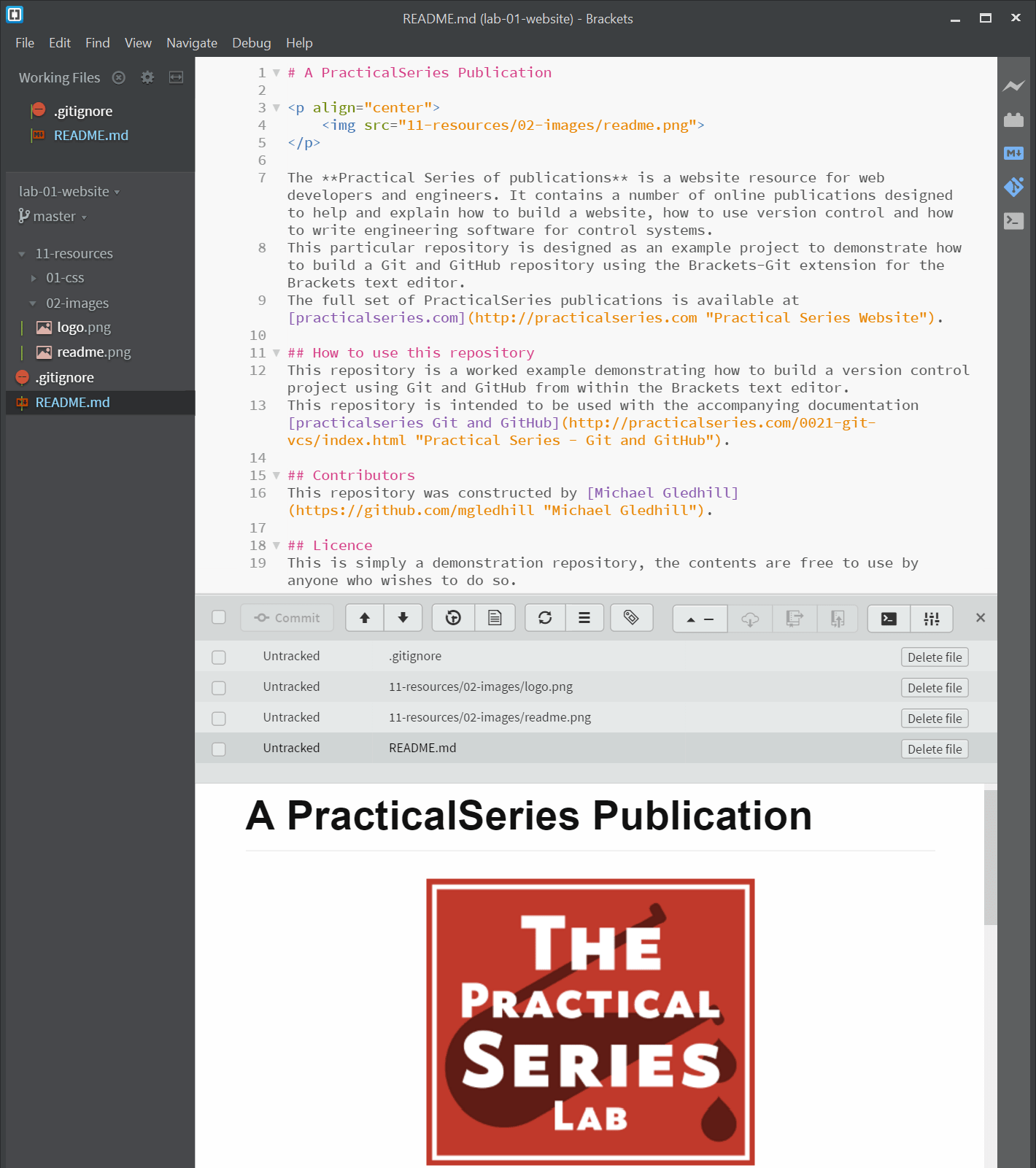The height and width of the screenshot is (1168, 1036).
Task: Click the Brackets app logo in title bar
Action: 15,14
